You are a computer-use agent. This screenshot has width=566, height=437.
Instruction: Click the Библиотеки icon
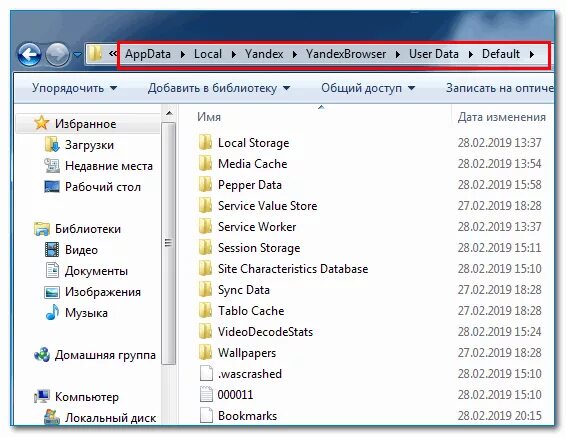(x=42, y=229)
